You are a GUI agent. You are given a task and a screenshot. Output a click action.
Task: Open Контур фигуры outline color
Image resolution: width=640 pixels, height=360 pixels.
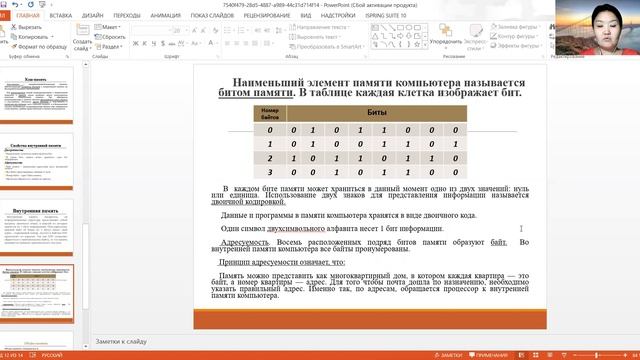coord(514,36)
